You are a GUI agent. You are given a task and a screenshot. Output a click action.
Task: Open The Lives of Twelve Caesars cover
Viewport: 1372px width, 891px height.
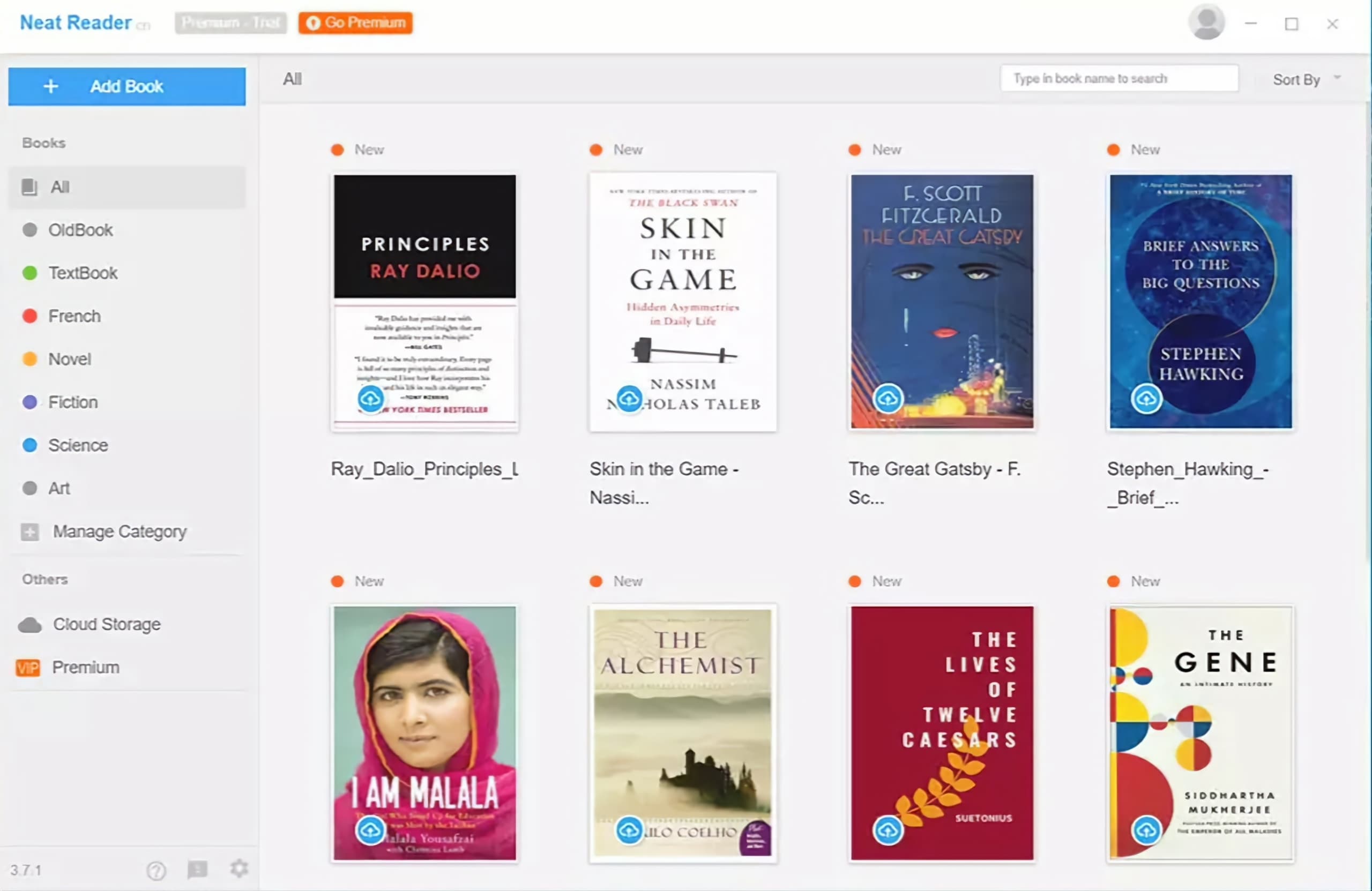tap(942, 733)
